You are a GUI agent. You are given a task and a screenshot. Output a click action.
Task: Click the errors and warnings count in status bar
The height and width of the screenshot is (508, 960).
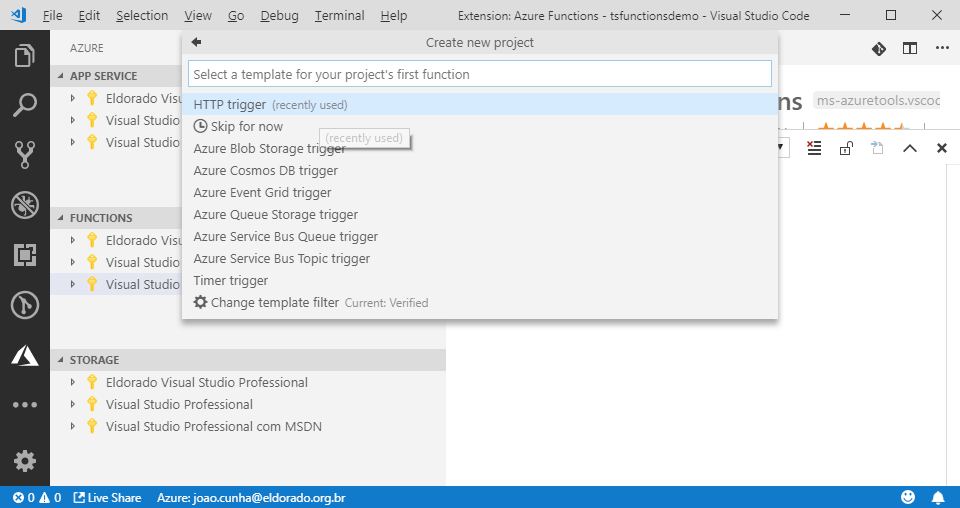[x=37, y=498]
